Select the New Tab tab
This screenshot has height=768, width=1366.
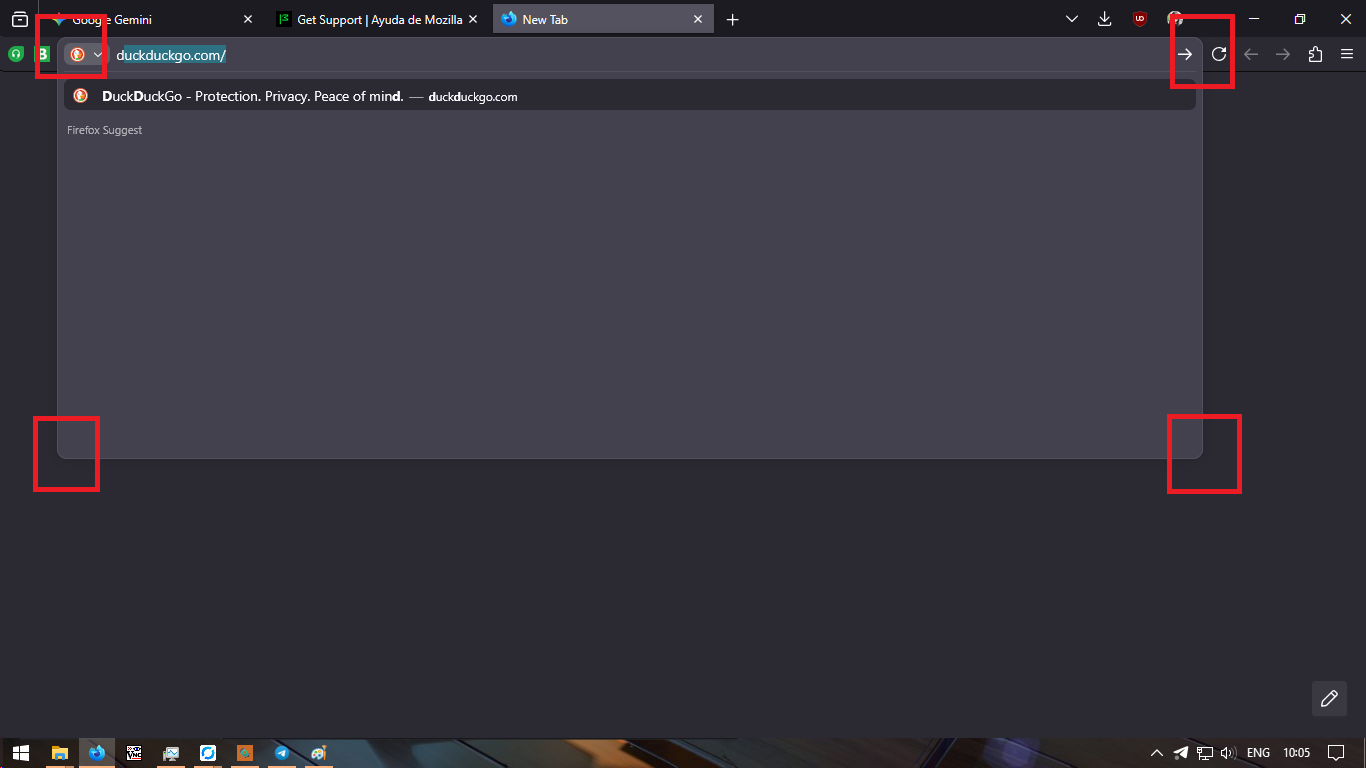click(x=603, y=19)
